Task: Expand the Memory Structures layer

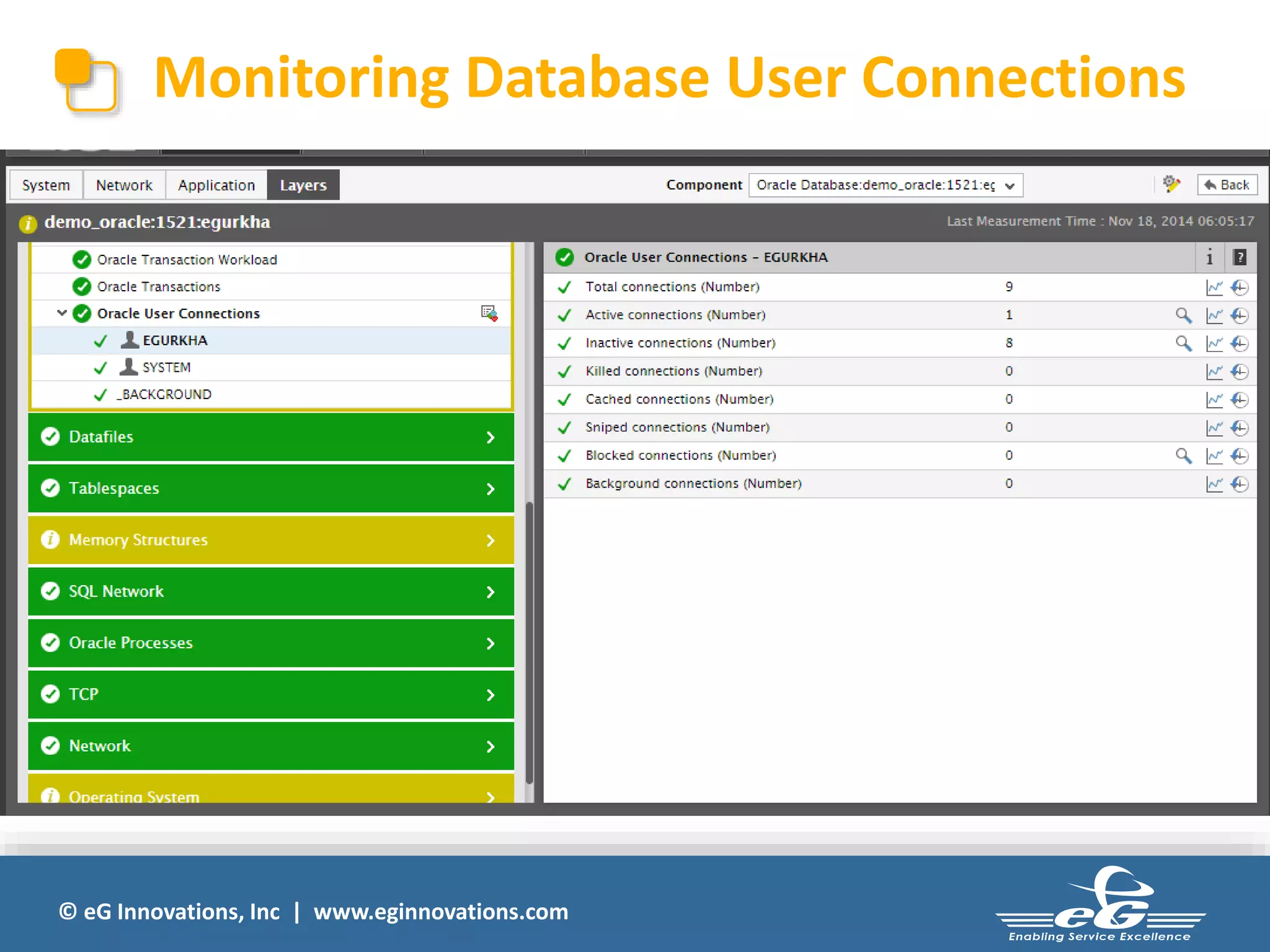Action: coord(271,540)
